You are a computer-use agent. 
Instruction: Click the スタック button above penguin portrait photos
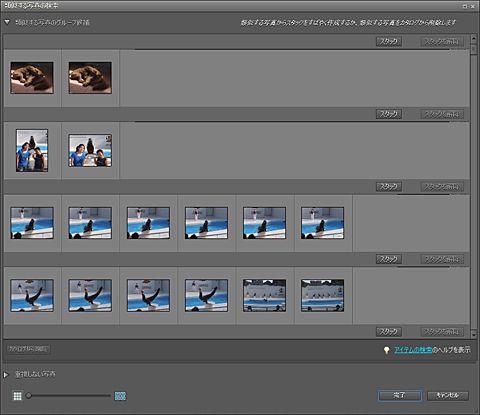[x=389, y=114]
